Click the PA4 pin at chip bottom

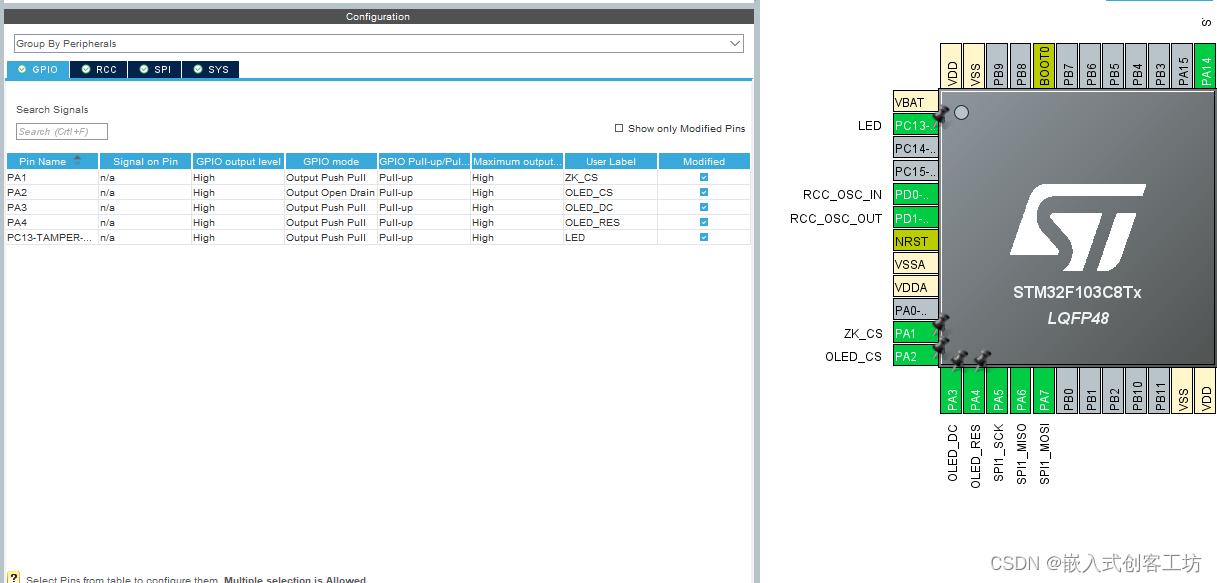pos(975,390)
